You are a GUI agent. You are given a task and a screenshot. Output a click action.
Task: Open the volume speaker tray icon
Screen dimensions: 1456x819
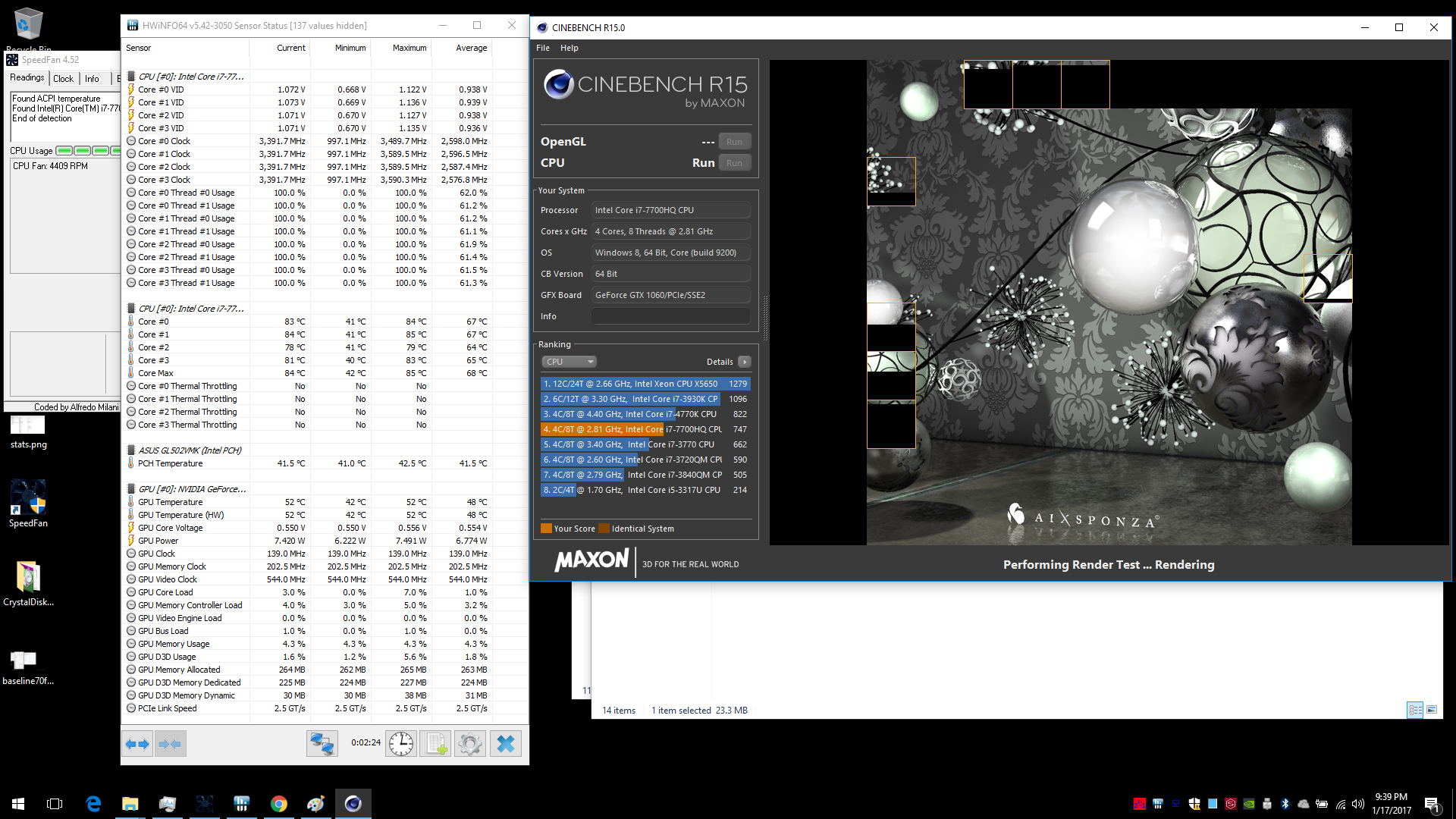[x=1358, y=804]
